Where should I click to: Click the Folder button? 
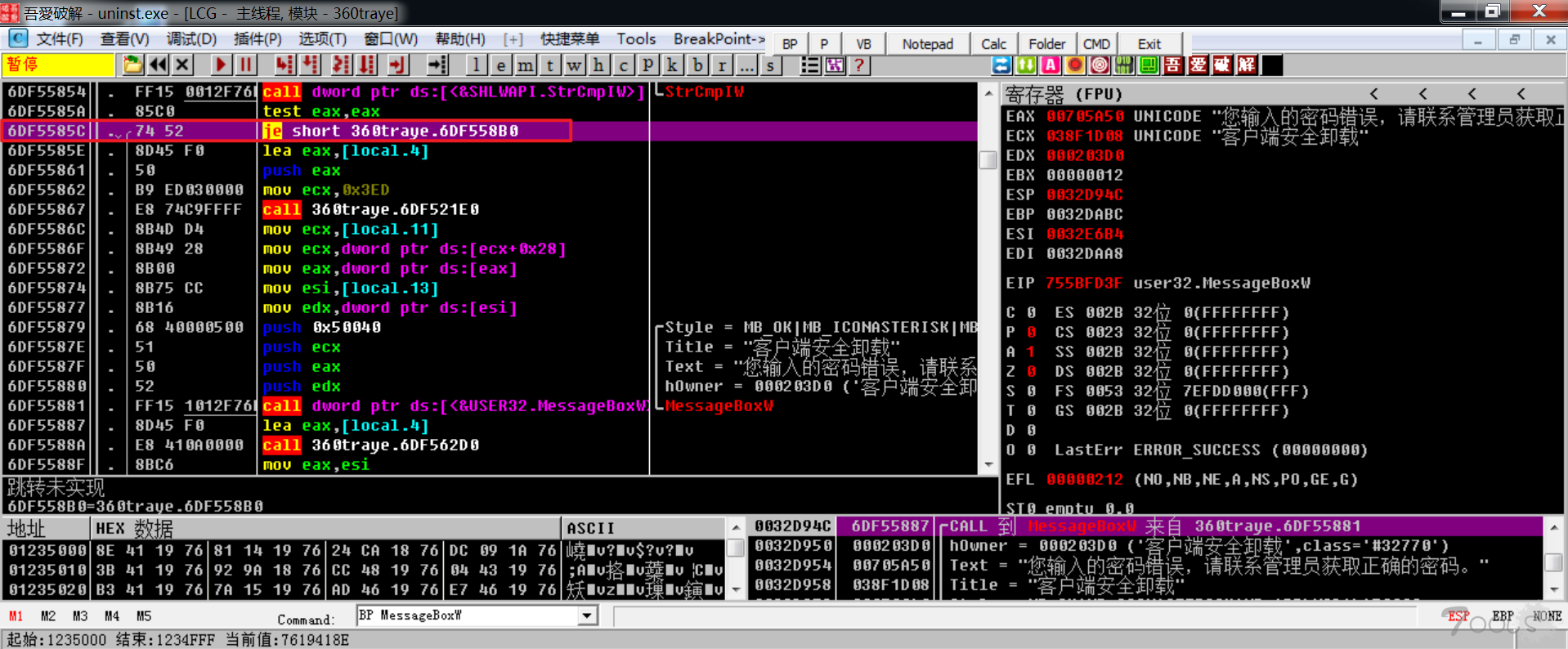tap(1046, 44)
